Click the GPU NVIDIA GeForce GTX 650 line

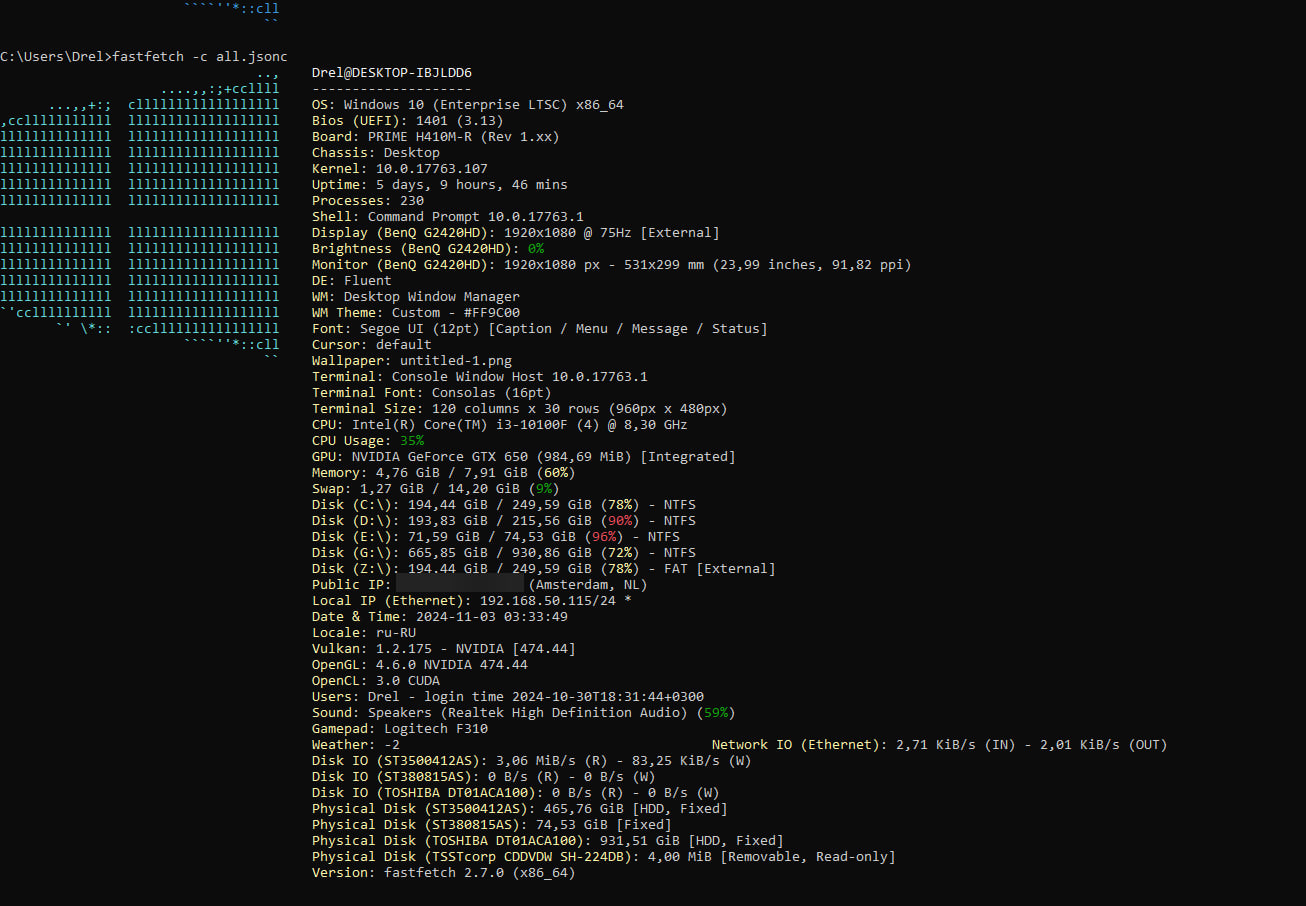523,457
